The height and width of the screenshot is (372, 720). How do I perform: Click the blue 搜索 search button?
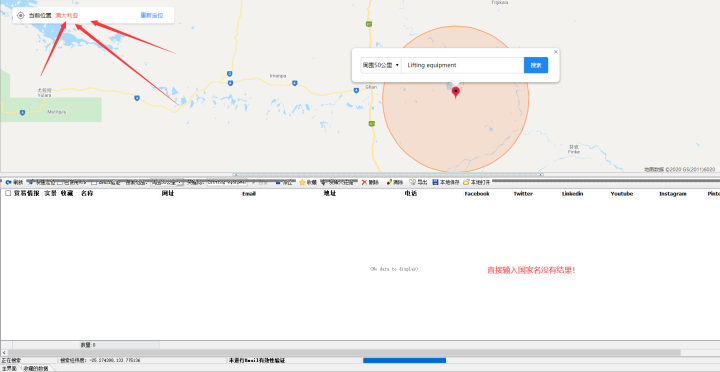[x=536, y=65]
